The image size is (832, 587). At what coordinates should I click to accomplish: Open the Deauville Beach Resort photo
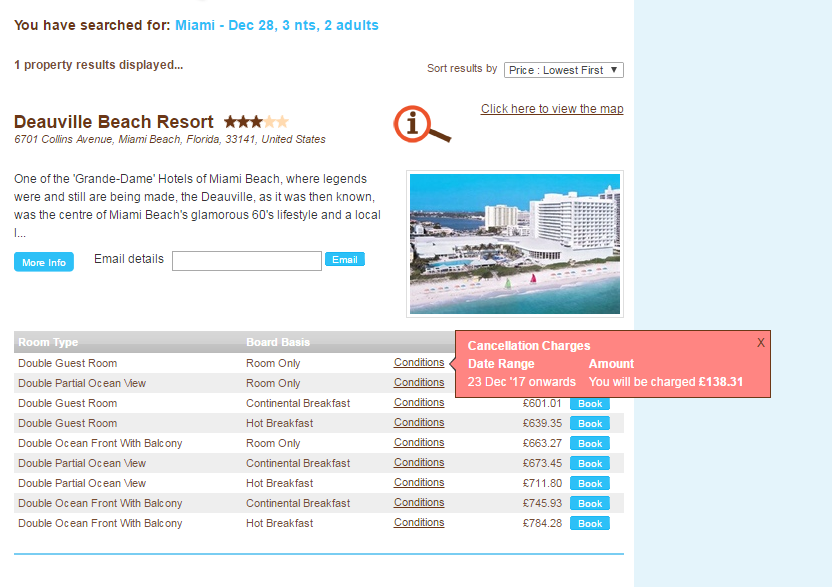tap(515, 244)
